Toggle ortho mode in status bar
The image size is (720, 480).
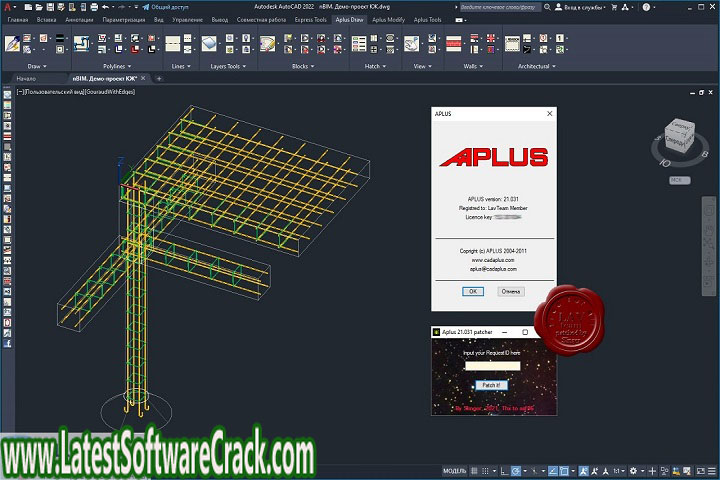click(x=504, y=471)
